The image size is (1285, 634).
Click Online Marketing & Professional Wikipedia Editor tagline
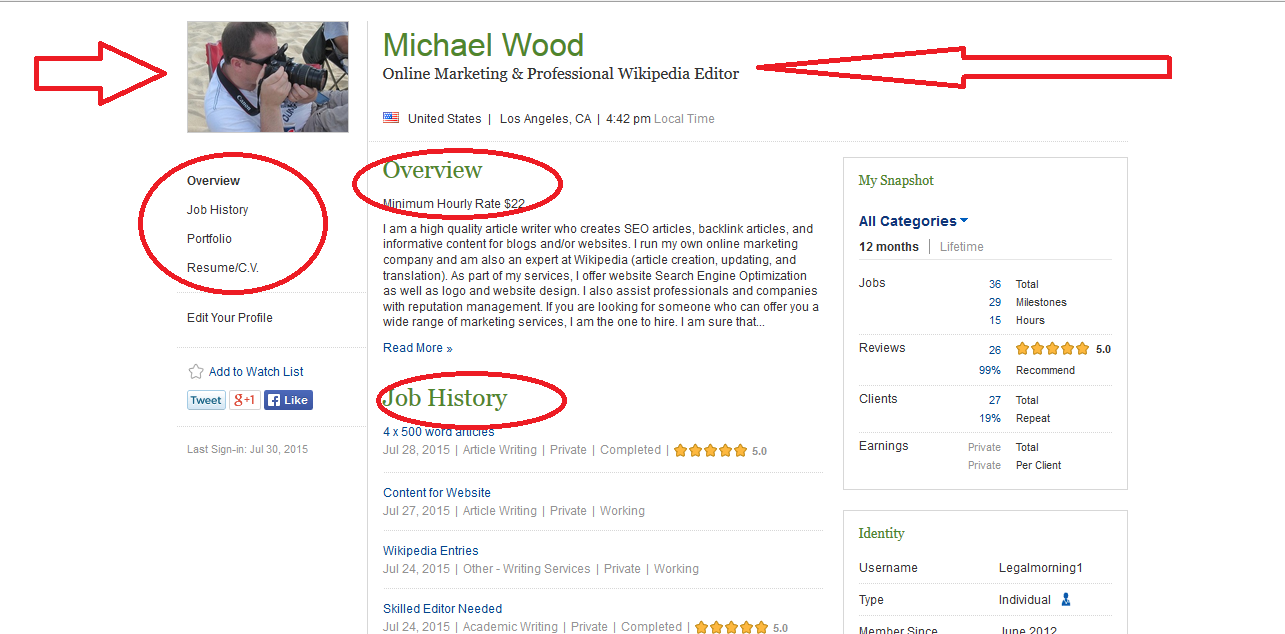click(x=561, y=74)
